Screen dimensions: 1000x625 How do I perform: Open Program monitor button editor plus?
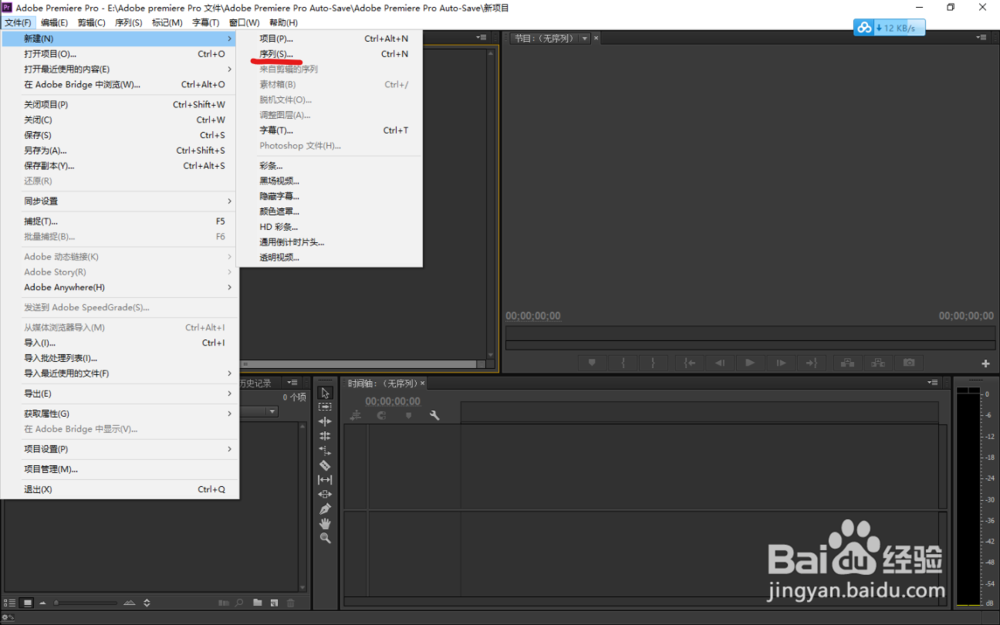click(x=985, y=364)
